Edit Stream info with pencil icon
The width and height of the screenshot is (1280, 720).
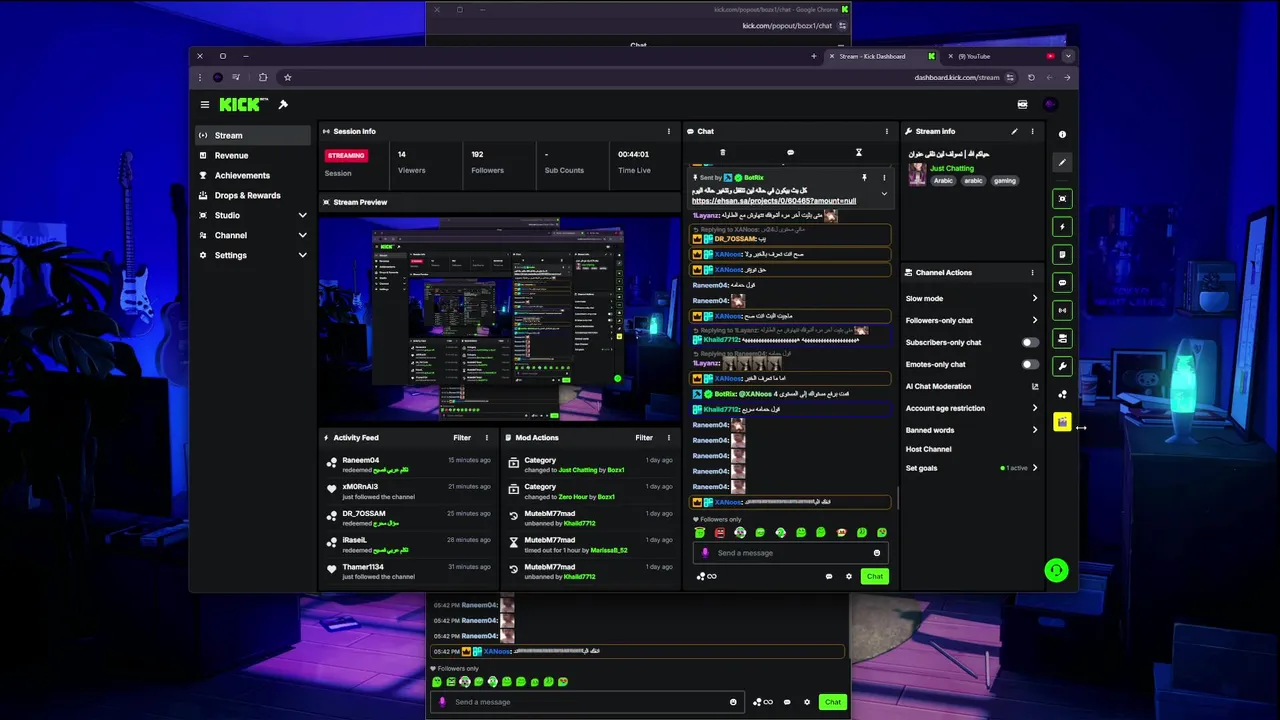(x=1014, y=131)
